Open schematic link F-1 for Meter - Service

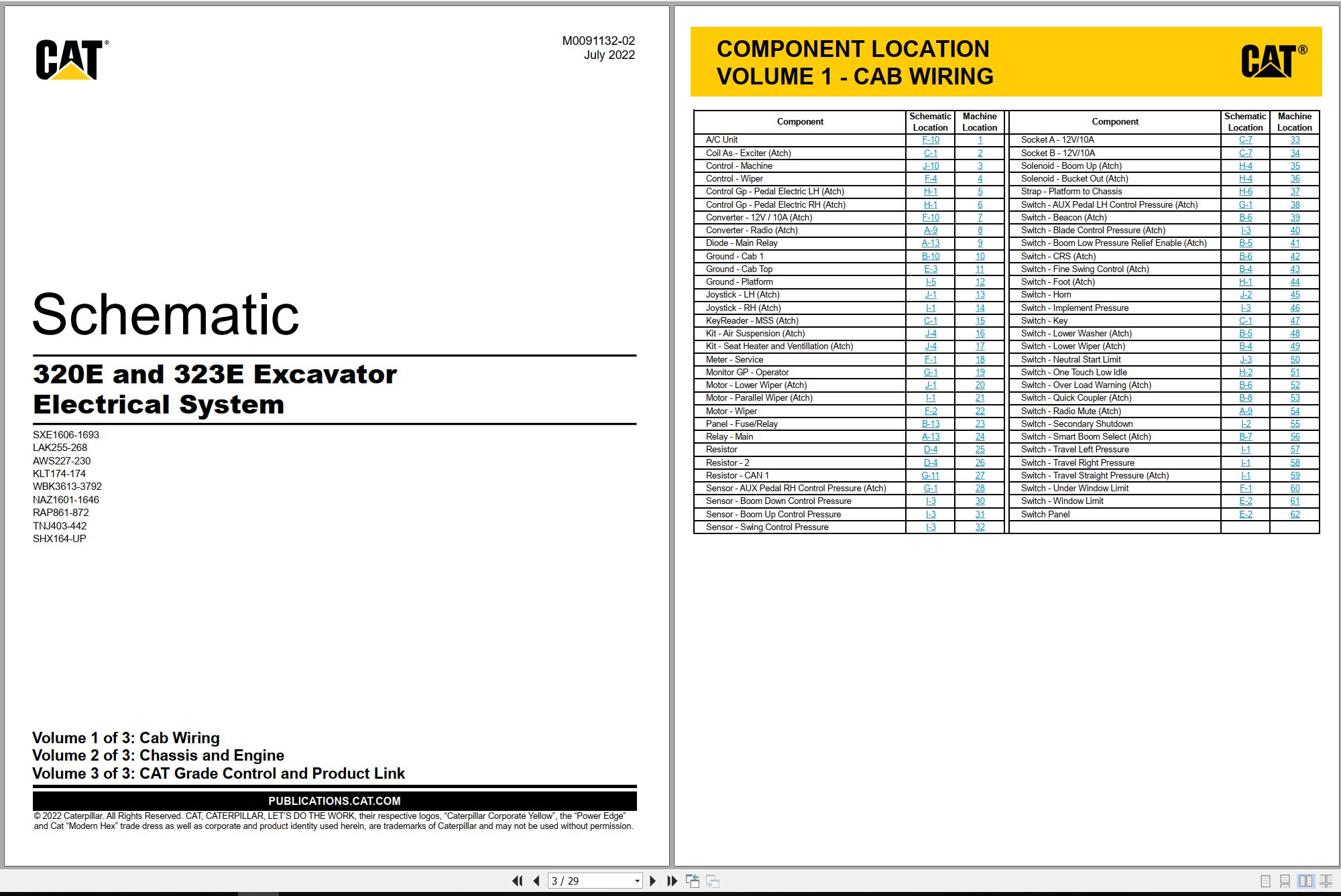(931, 359)
